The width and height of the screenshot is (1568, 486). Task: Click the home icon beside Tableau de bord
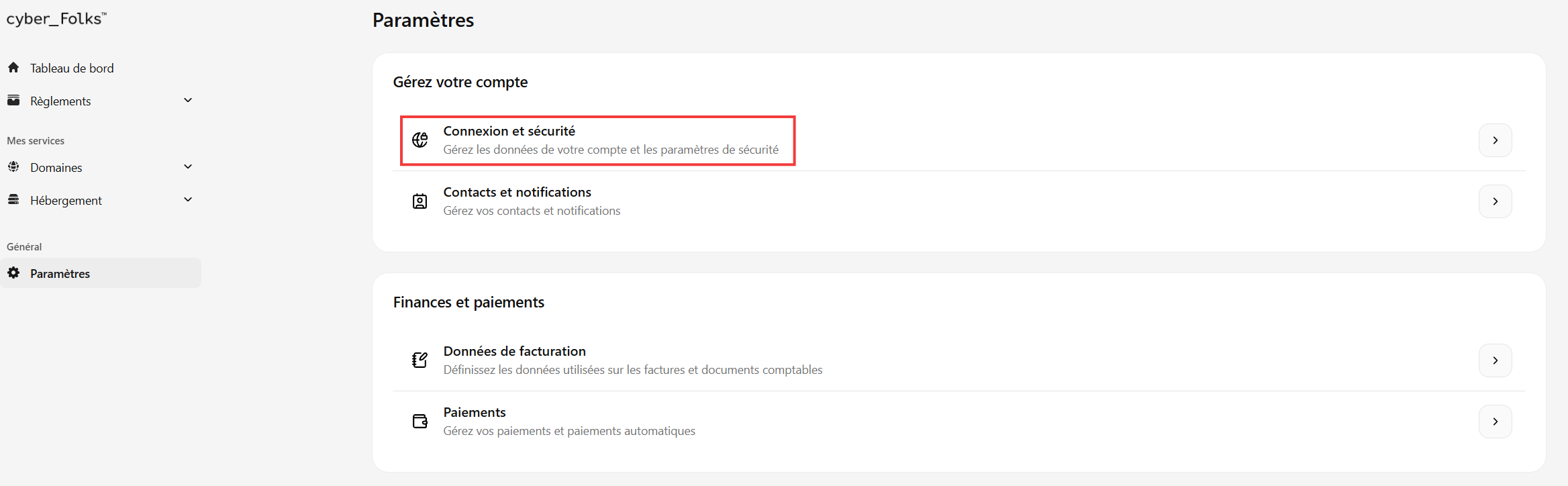point(13,67)
